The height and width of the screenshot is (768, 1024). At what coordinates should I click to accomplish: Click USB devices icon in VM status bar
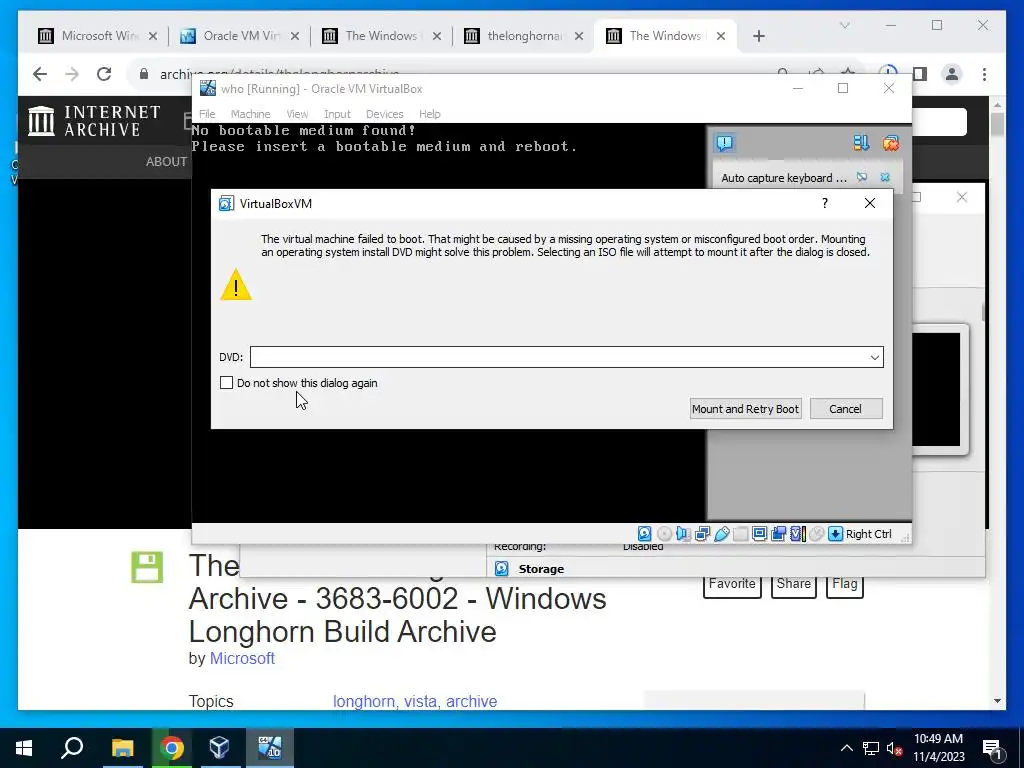tap(722, 534)
